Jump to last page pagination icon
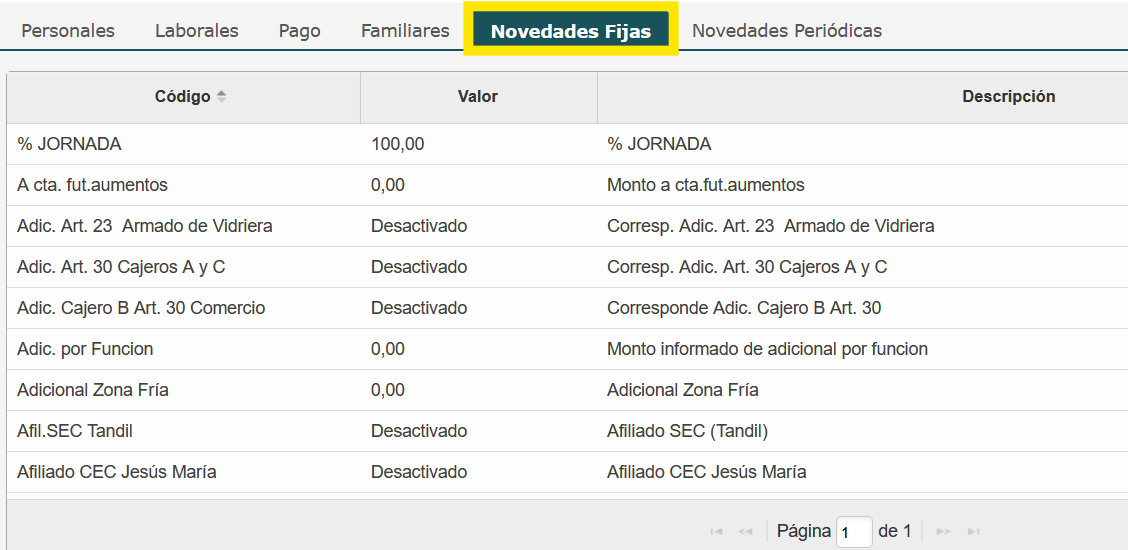The width and height of the screenshot is (1128, 550). (973, 531)
